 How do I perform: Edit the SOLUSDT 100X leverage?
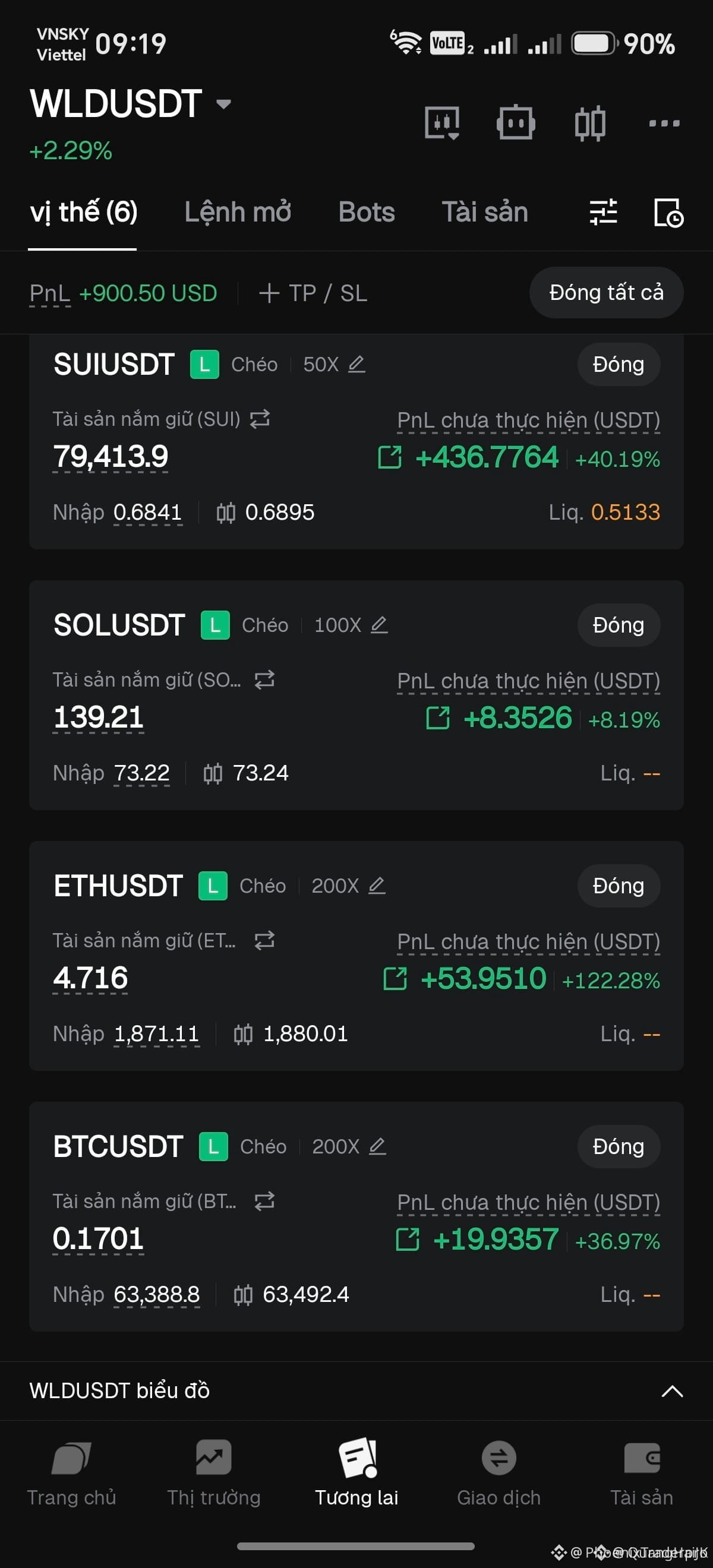point(378,625)
